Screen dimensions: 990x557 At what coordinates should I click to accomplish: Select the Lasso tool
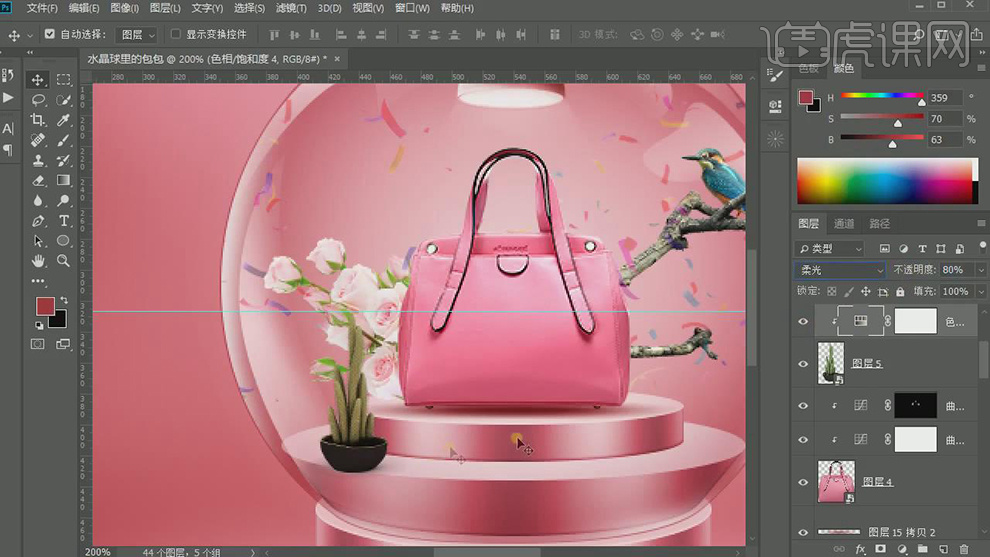coord(38,100)
